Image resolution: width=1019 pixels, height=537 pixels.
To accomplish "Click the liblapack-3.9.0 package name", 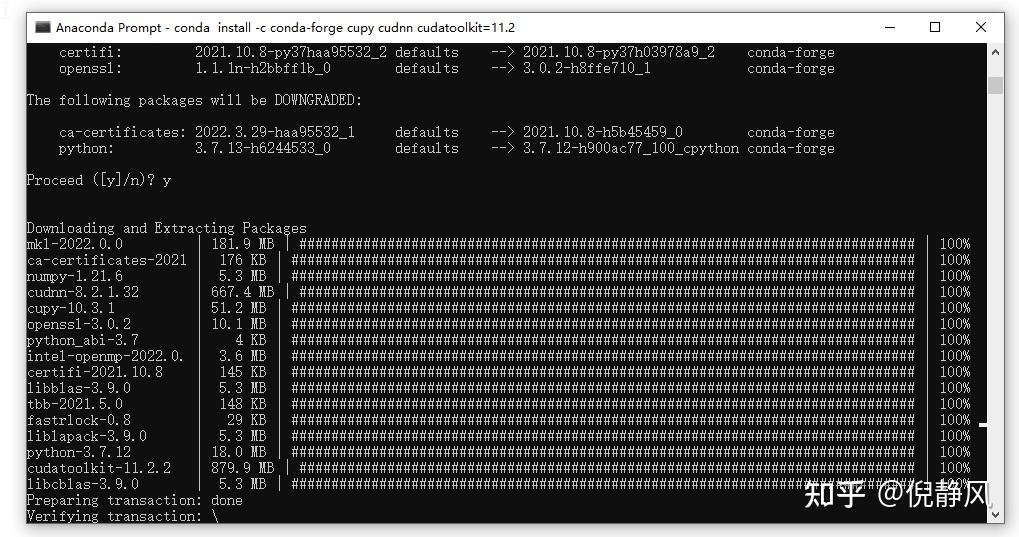I will [x=86, y=436].
